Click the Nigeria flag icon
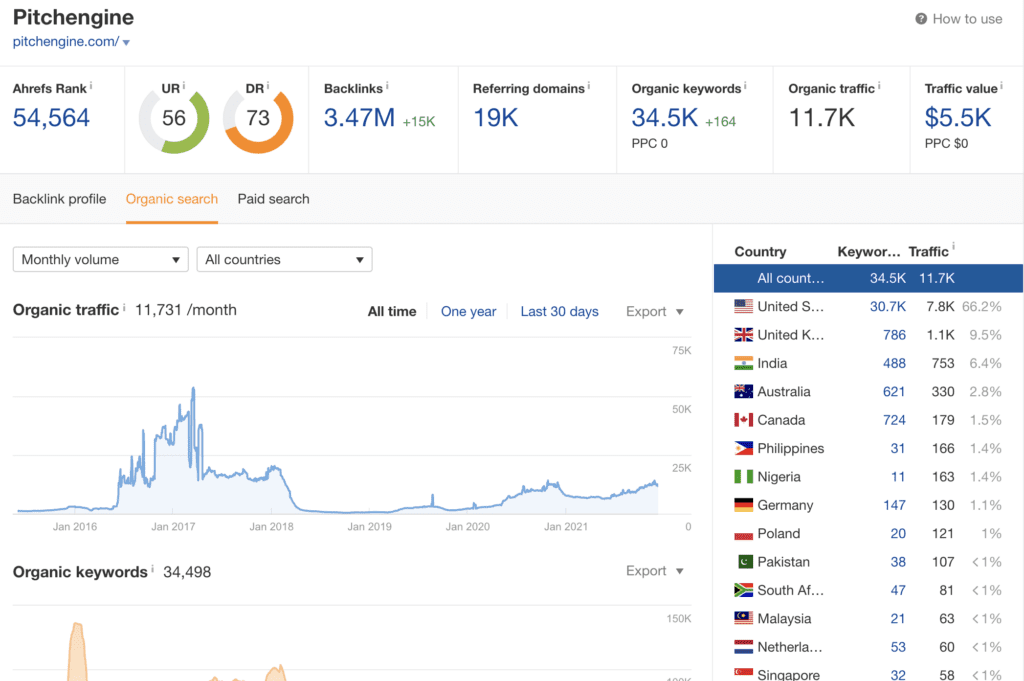 coord(743,477)
